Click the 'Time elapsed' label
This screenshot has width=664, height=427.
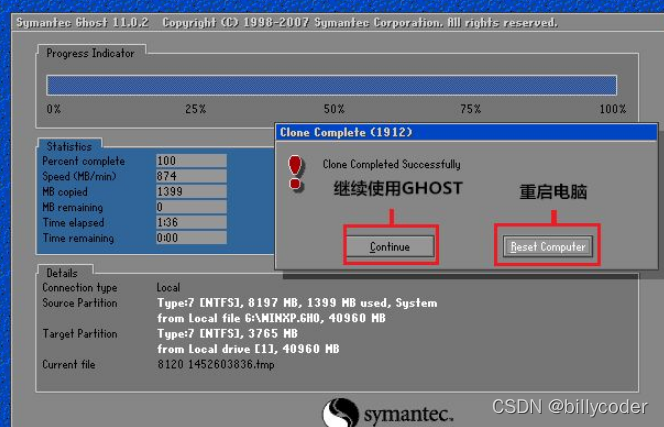(x=73, y=222)
